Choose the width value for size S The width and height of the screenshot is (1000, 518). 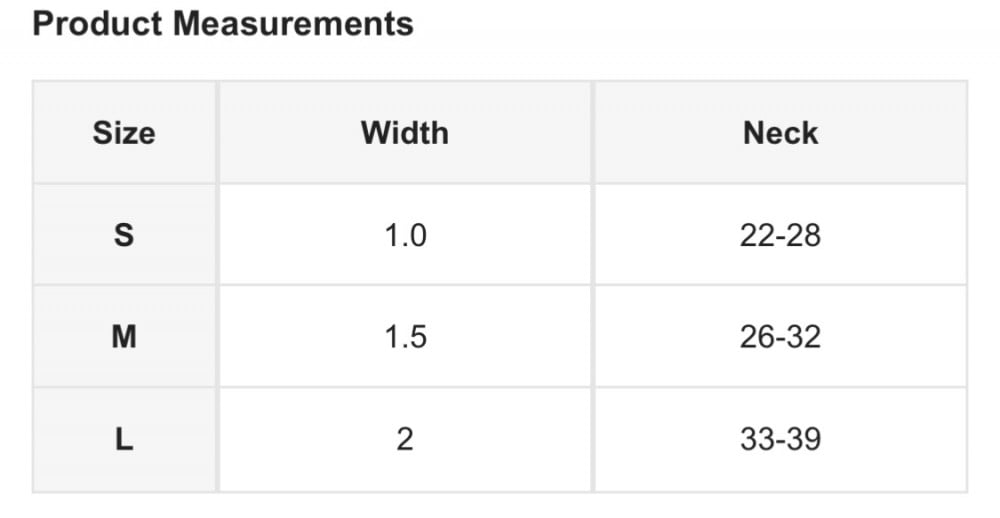tap(405, 235)
